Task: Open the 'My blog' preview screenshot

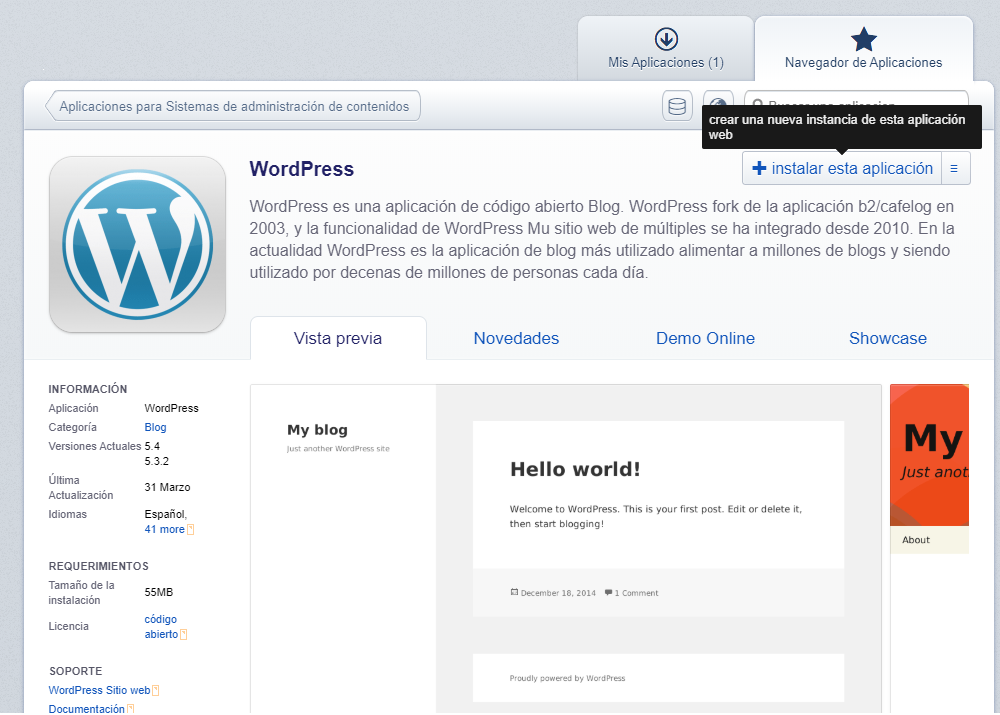Action: coord(566,549)
